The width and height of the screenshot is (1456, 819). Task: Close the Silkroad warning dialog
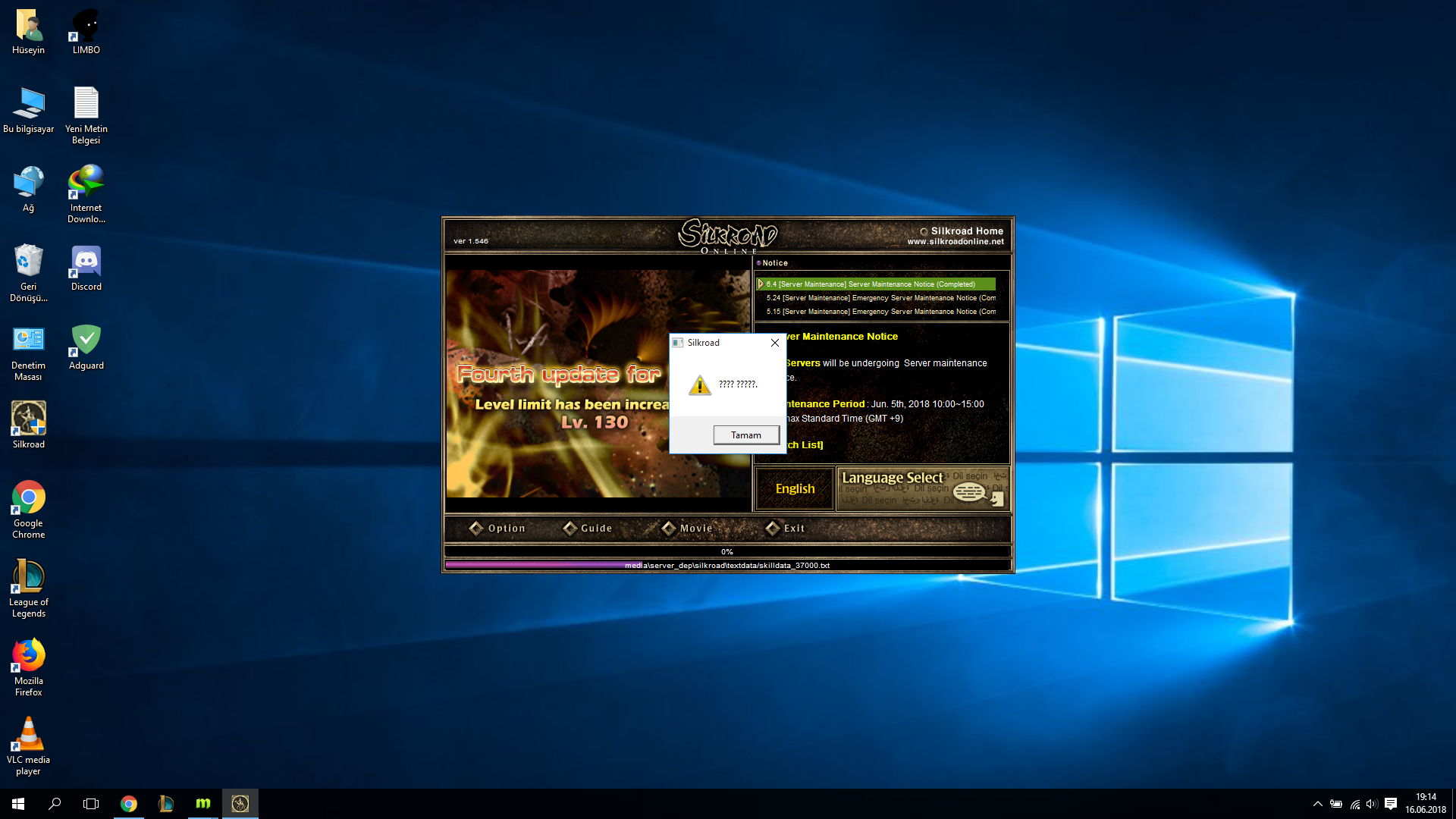coord(775,343)
